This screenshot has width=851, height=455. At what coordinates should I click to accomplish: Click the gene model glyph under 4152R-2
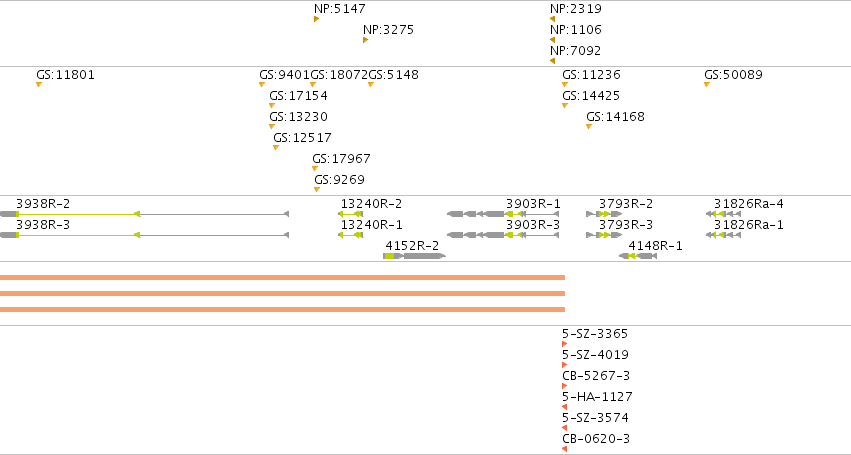pos(415,256)
